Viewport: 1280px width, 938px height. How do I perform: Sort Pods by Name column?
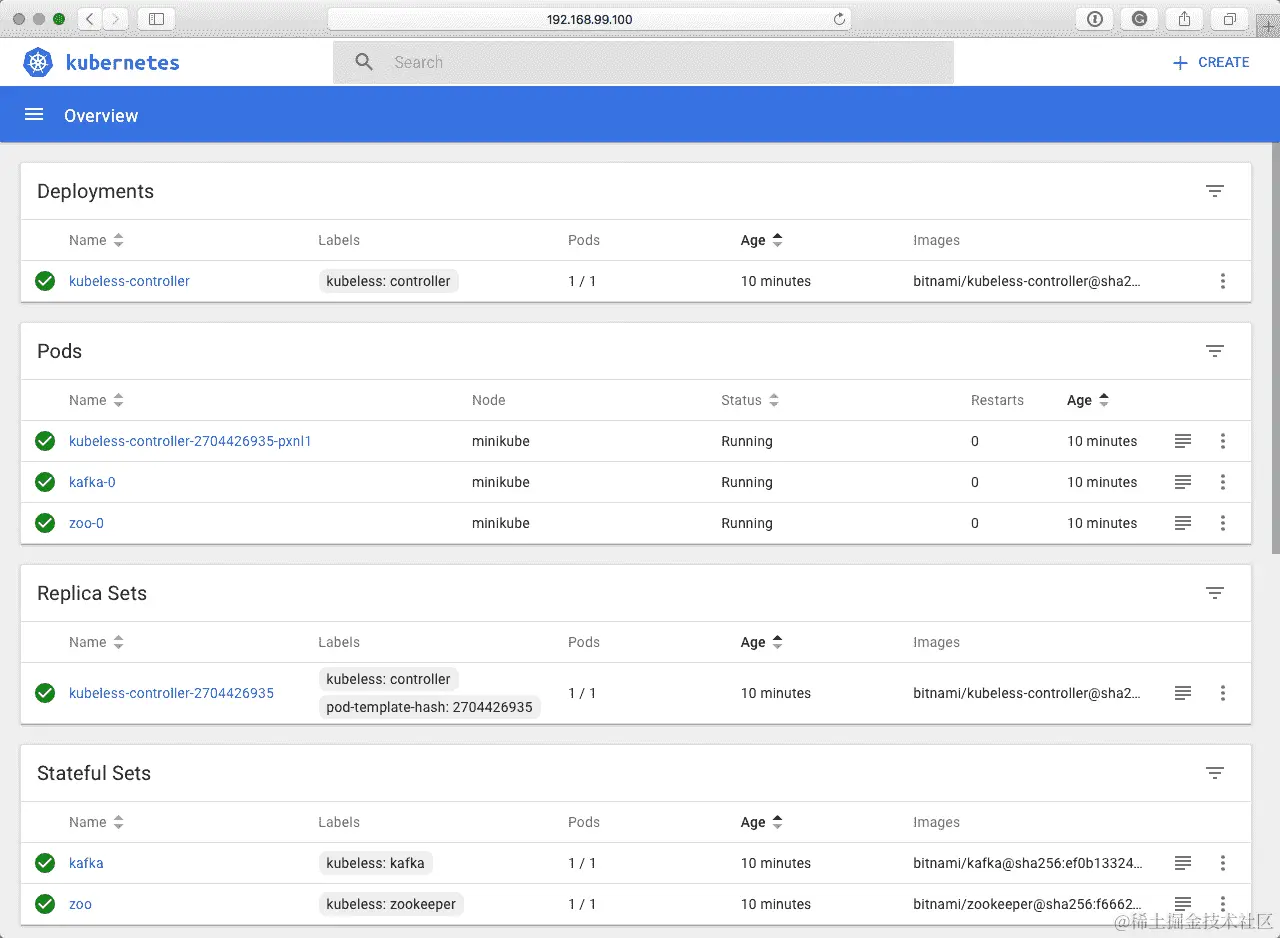[96, 400]
